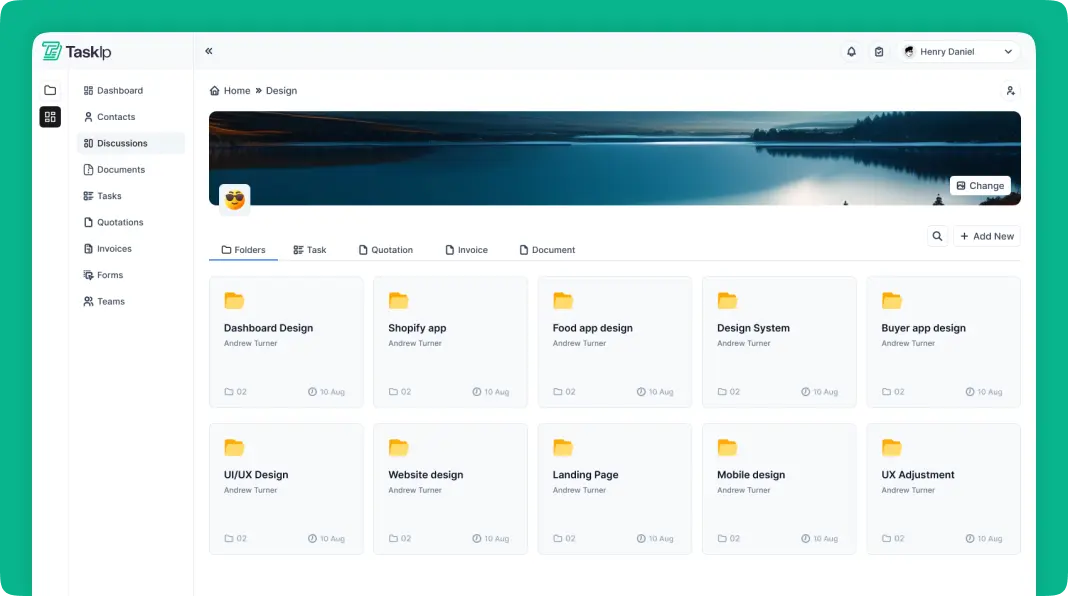
Task: Open the Dashboard Design folder card
Action: coord(286,340)
